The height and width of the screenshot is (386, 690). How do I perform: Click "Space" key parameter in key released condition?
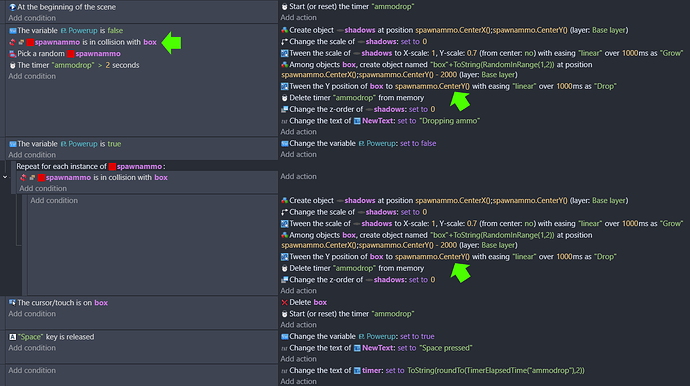click(x=30, y=337)
